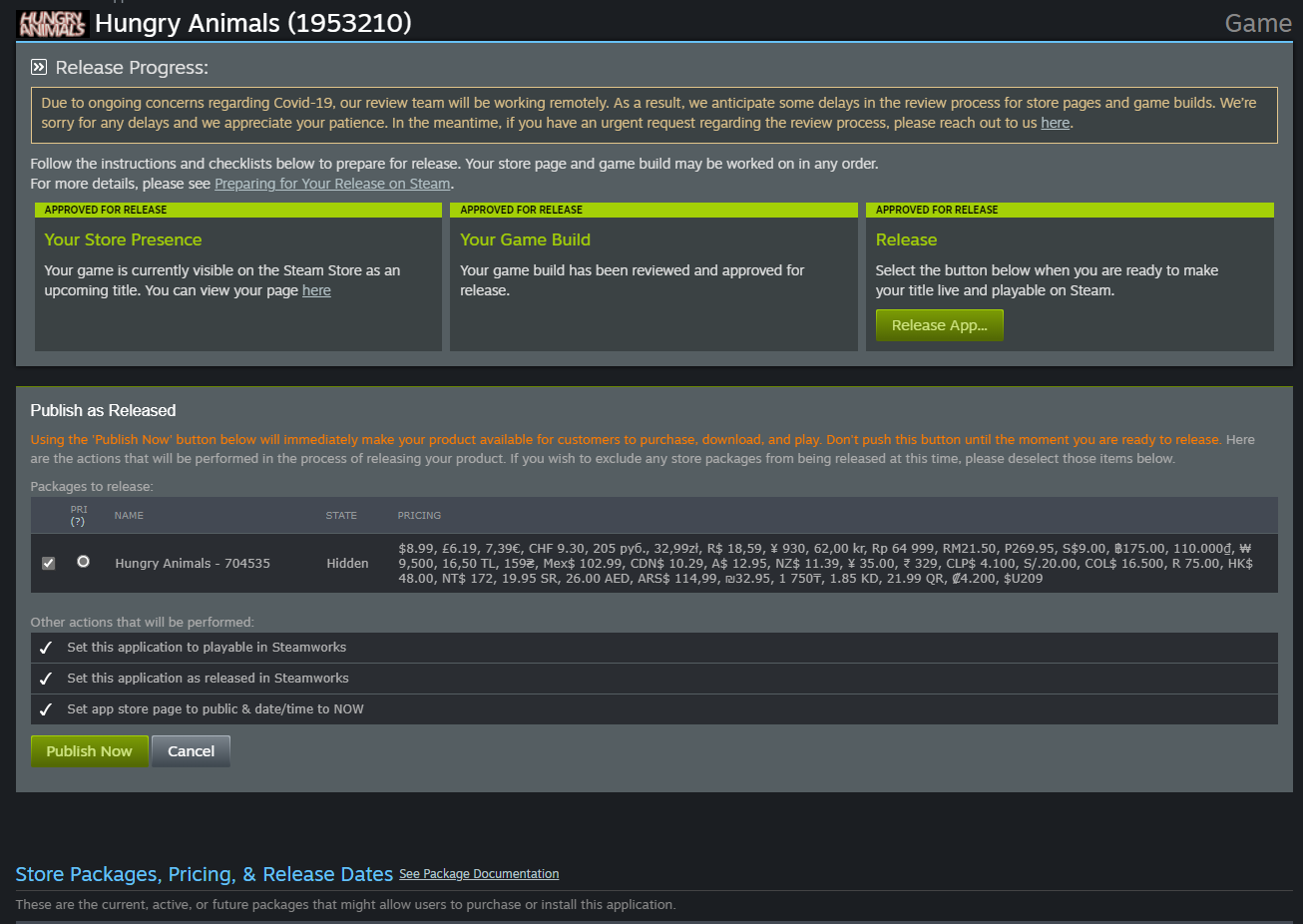
Task: Select the PRI radio button for Hungry Animals package
Action: click(83, 562)
